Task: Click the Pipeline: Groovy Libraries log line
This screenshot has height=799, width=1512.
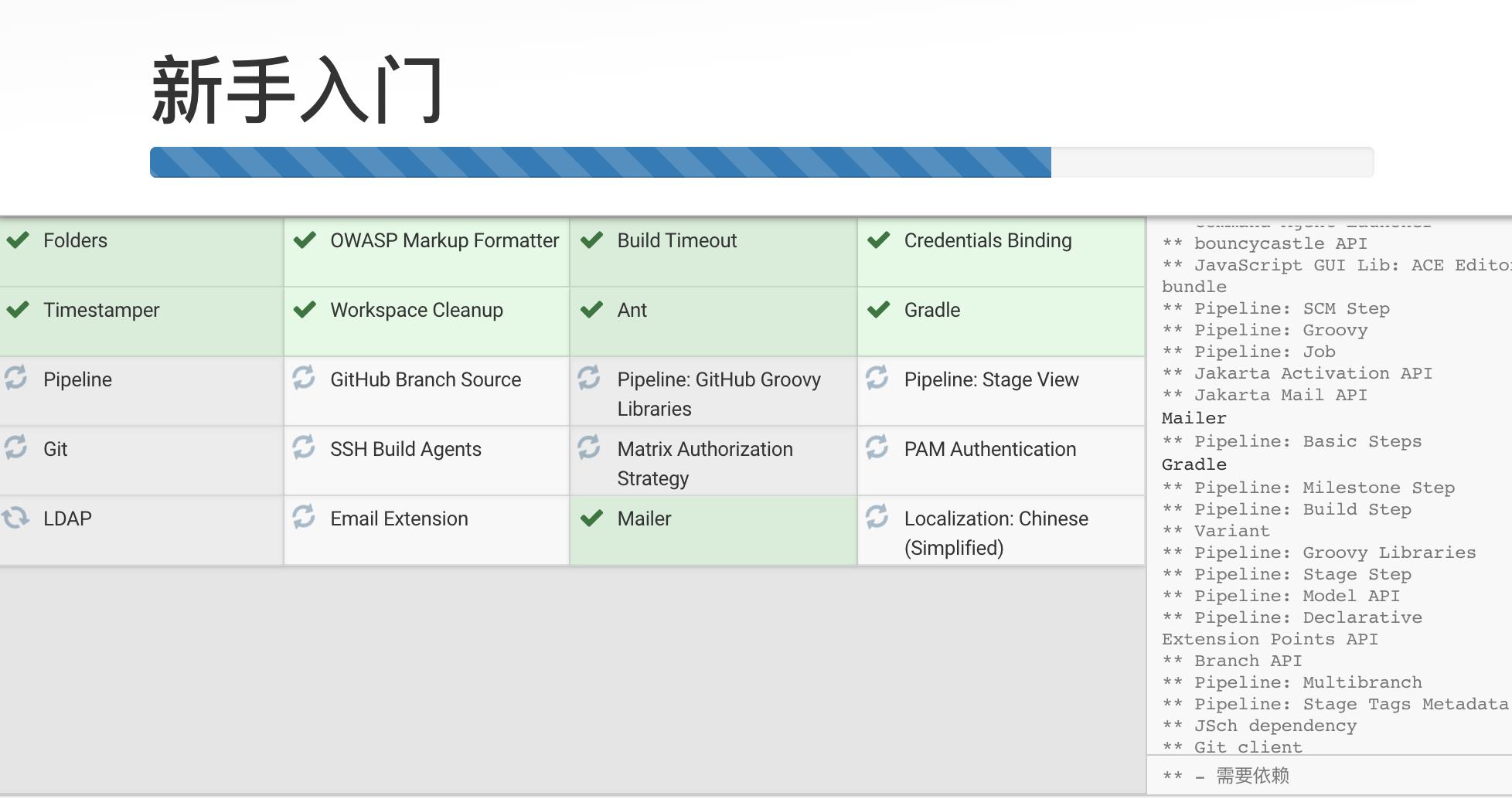Action: coord(1319,552)
